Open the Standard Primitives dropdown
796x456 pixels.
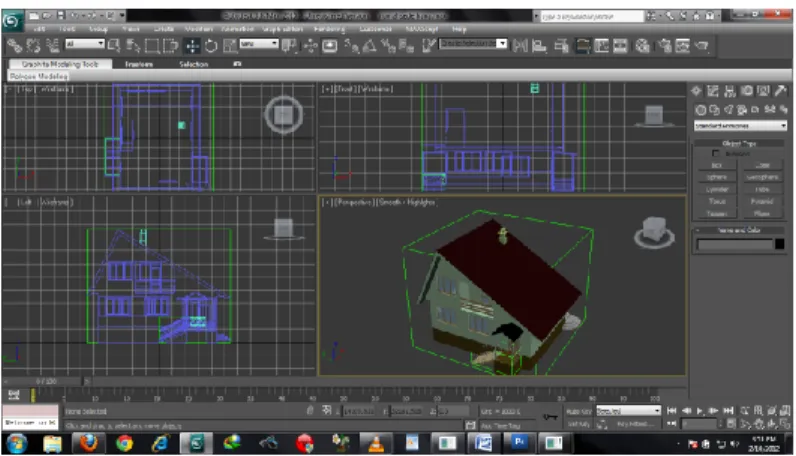pos(740,125)
